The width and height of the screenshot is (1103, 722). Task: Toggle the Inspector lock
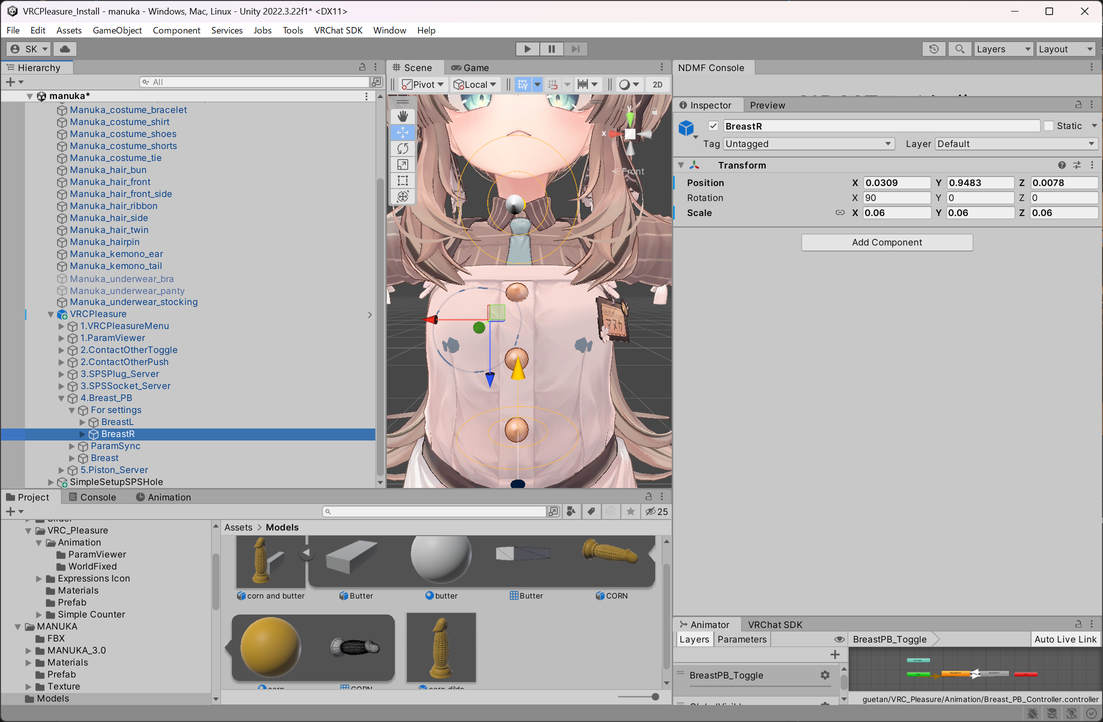pos(1078,105)
